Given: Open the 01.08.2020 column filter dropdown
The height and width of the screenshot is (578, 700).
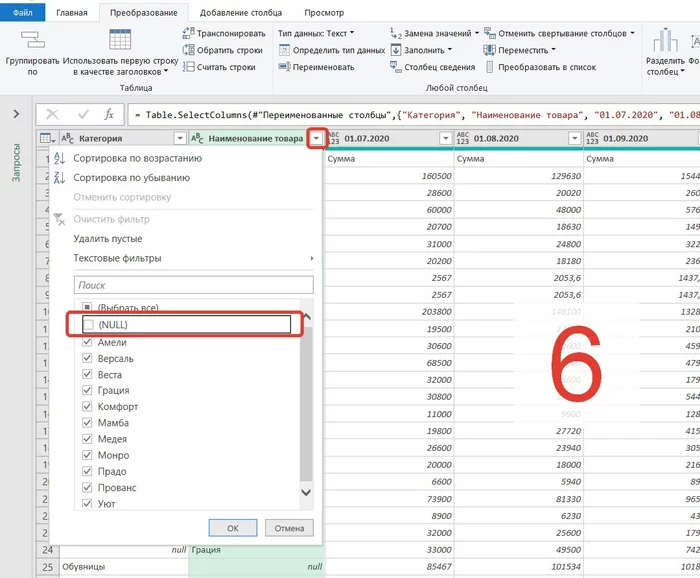Looking at the screenshot, I should tap(575, 138).
